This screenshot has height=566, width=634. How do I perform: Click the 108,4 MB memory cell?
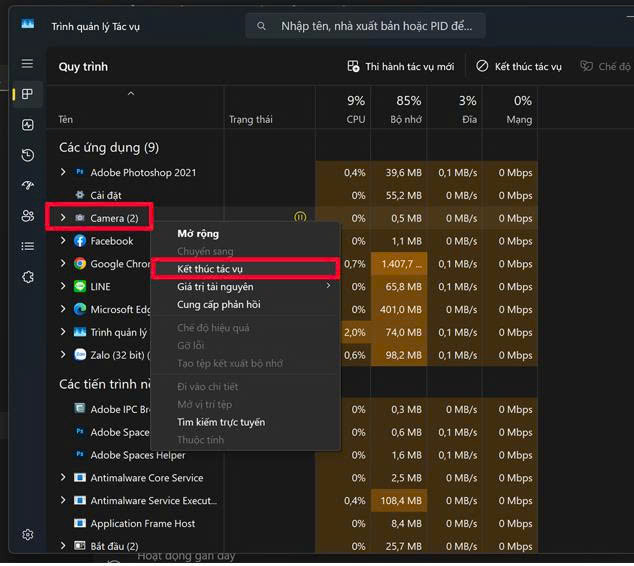(399, 500)
